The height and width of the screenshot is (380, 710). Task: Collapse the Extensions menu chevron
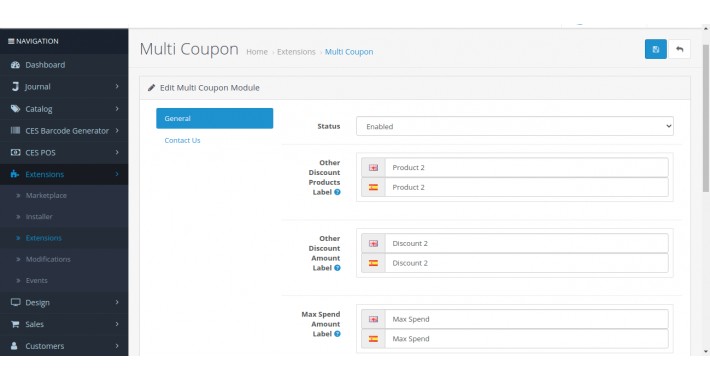[x=117, y=173]
